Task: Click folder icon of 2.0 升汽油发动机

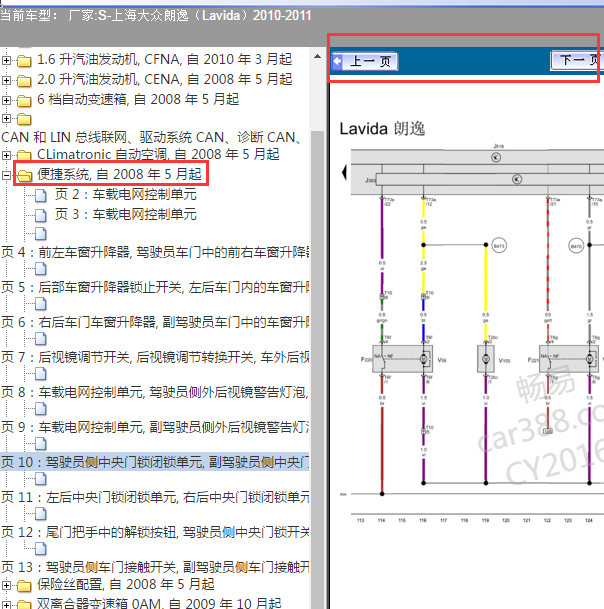Action: pos(24,80)
